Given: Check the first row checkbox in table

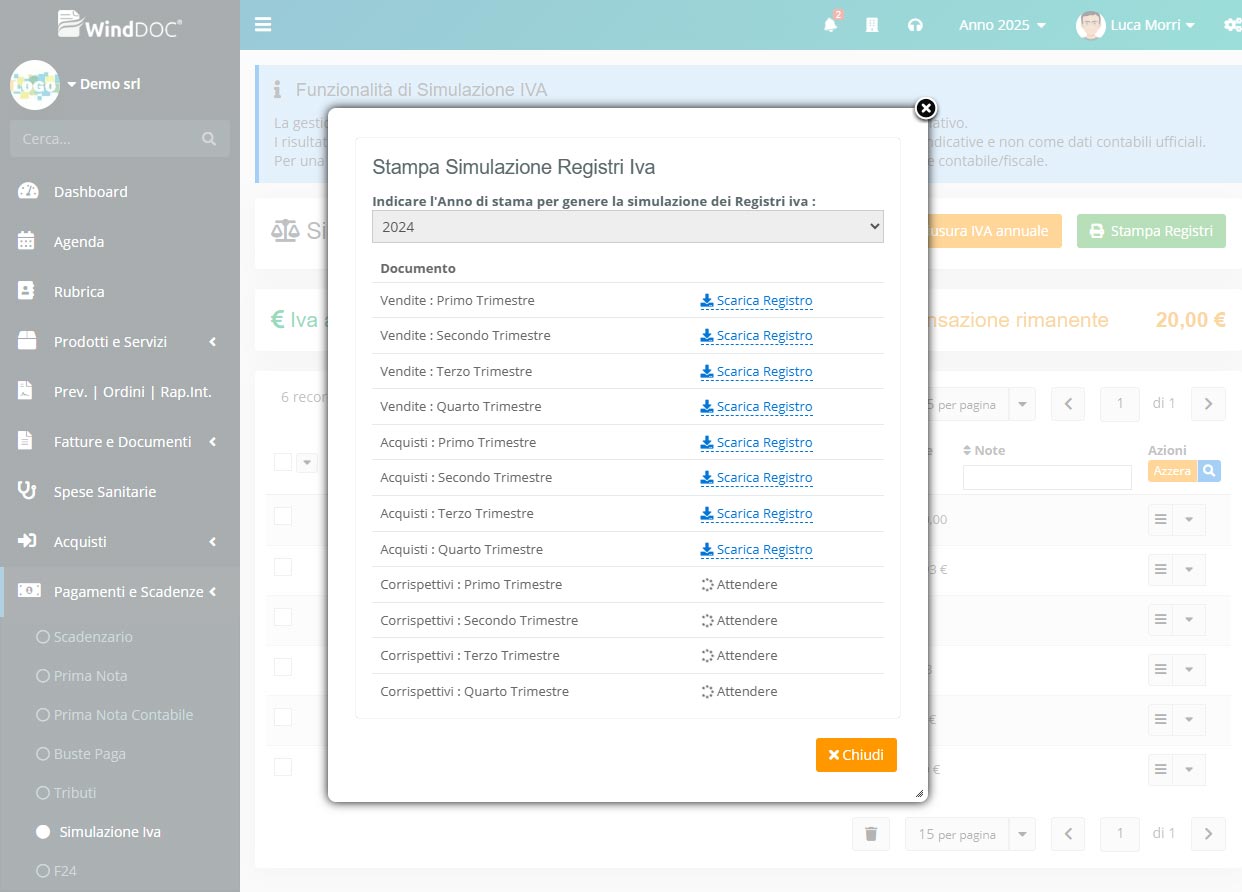Looking at the screenshot, I should (x=283, y=516).
